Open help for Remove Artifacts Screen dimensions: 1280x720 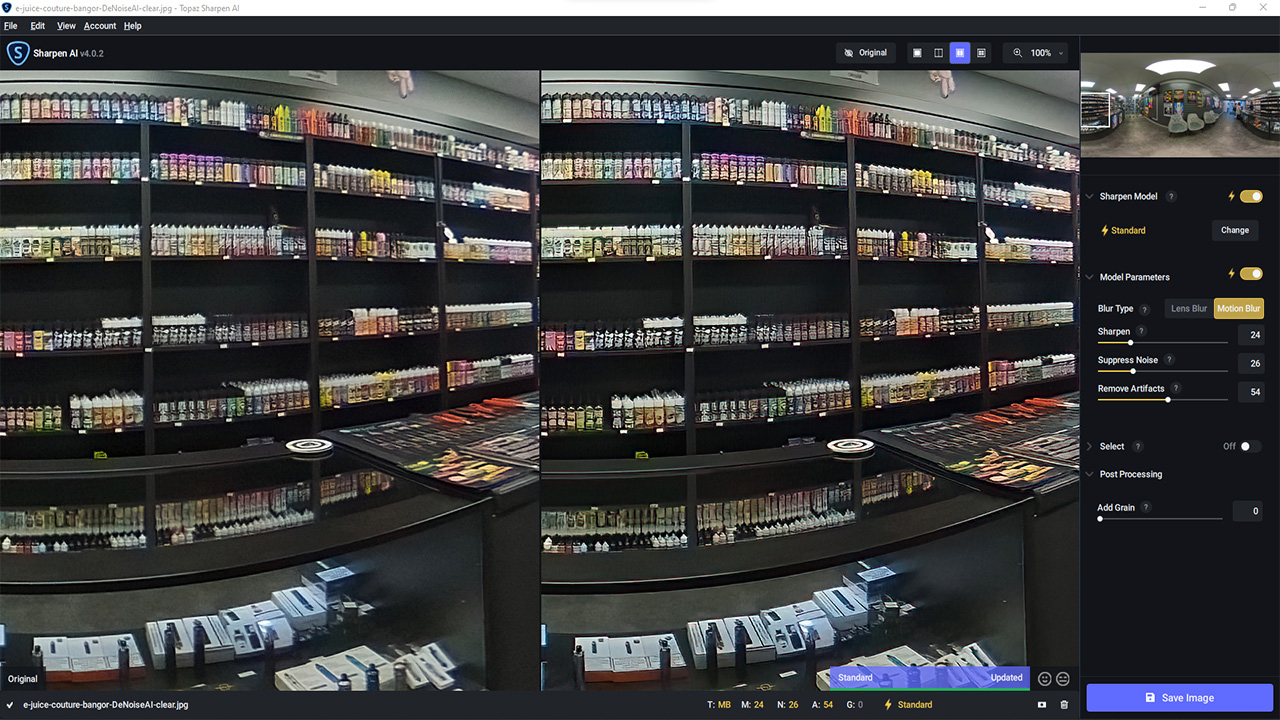[1176, 388]
